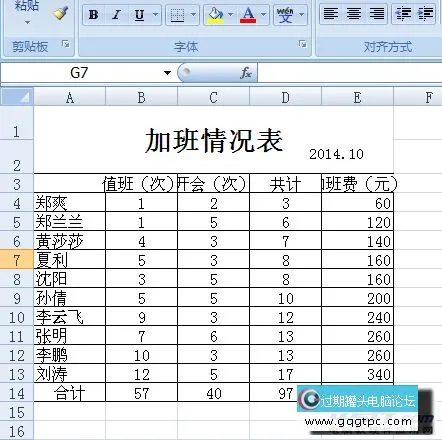Click 刘涛's total cell 17
This screenshot has width=442, height=440.
286,374
